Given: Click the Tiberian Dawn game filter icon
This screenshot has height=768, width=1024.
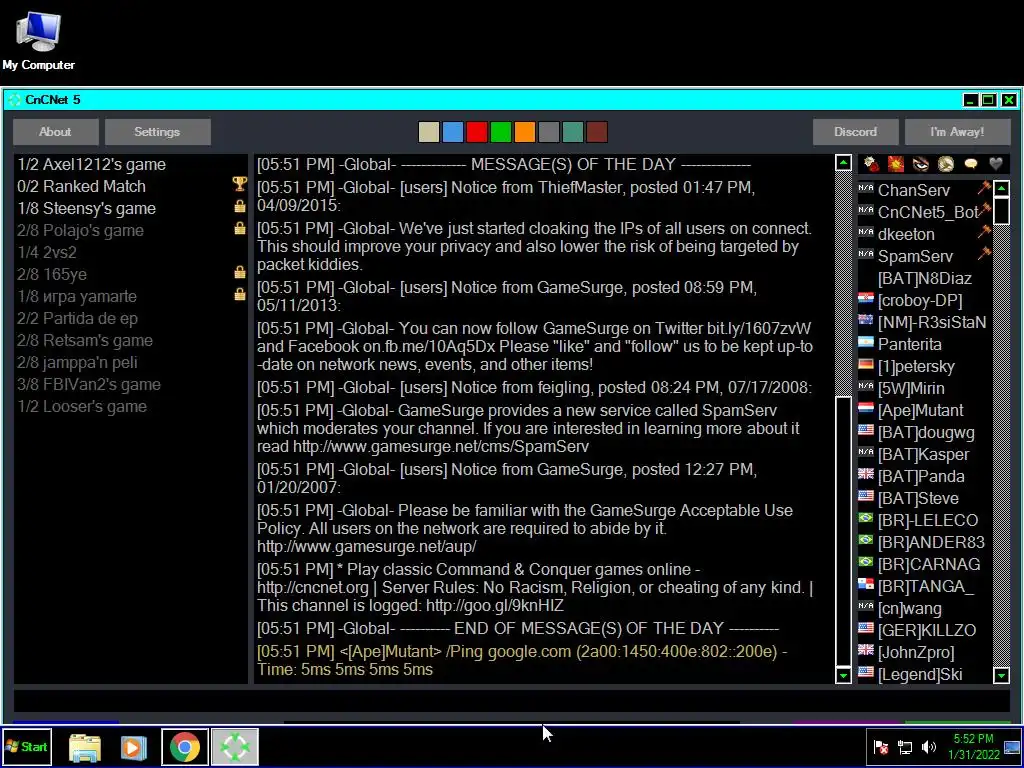Looking at the screenshot, I should (x=871, y=163).
